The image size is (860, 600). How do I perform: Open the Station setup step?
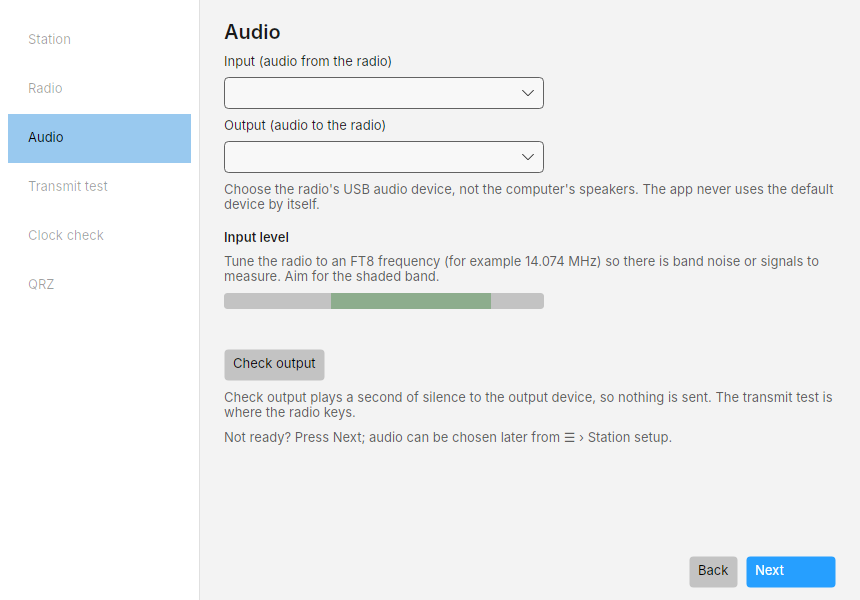click(99, 40)
